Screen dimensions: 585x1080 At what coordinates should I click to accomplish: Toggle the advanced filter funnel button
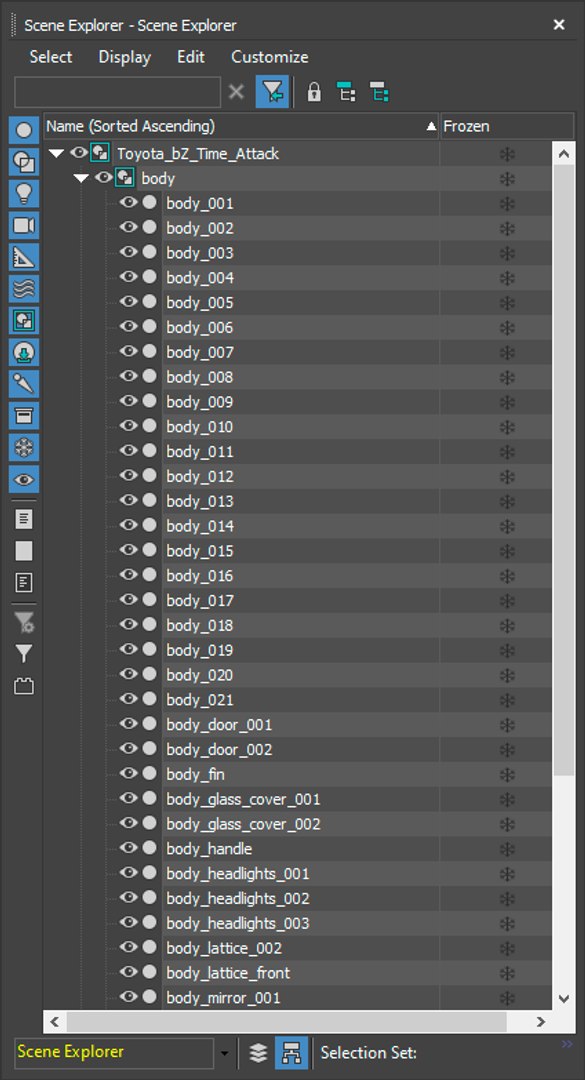coord(272,92)
